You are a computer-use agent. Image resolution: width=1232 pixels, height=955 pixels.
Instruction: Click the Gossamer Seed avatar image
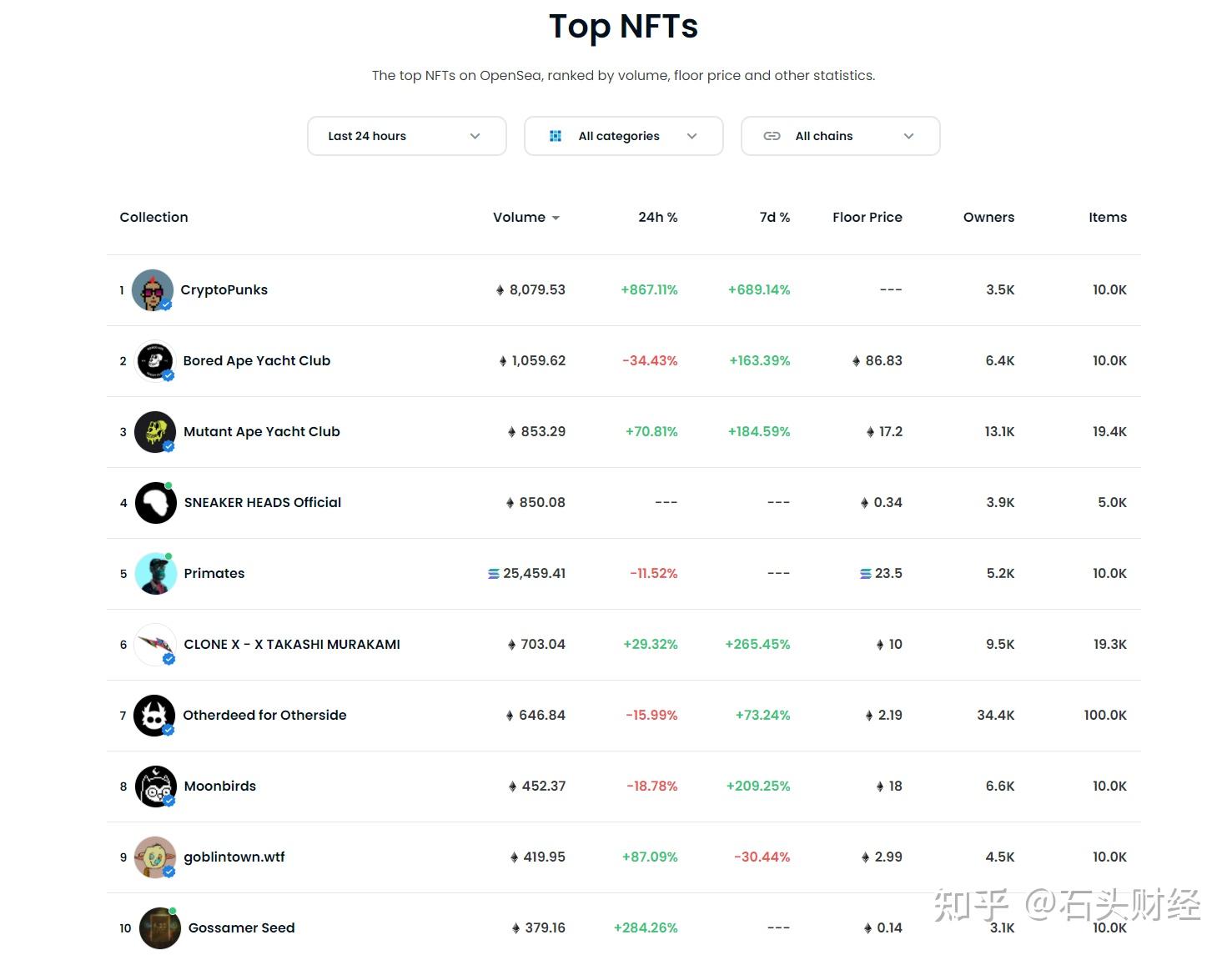click(x=159, y=928)
